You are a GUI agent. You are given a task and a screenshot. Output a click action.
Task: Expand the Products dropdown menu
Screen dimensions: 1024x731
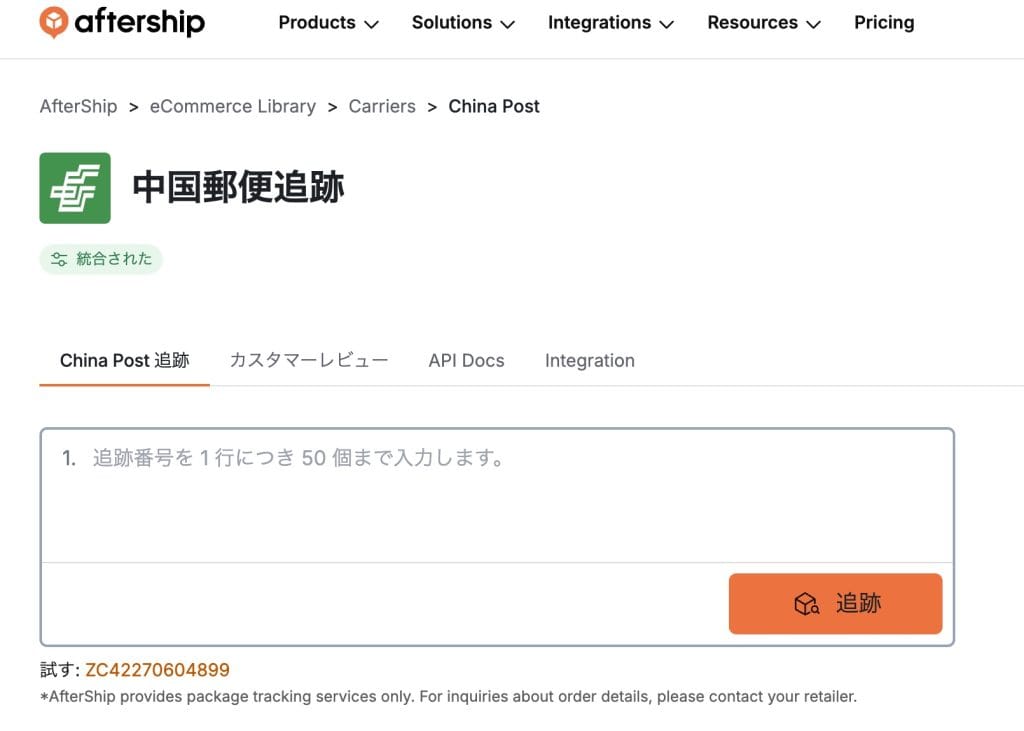click(x=328, y=23)
